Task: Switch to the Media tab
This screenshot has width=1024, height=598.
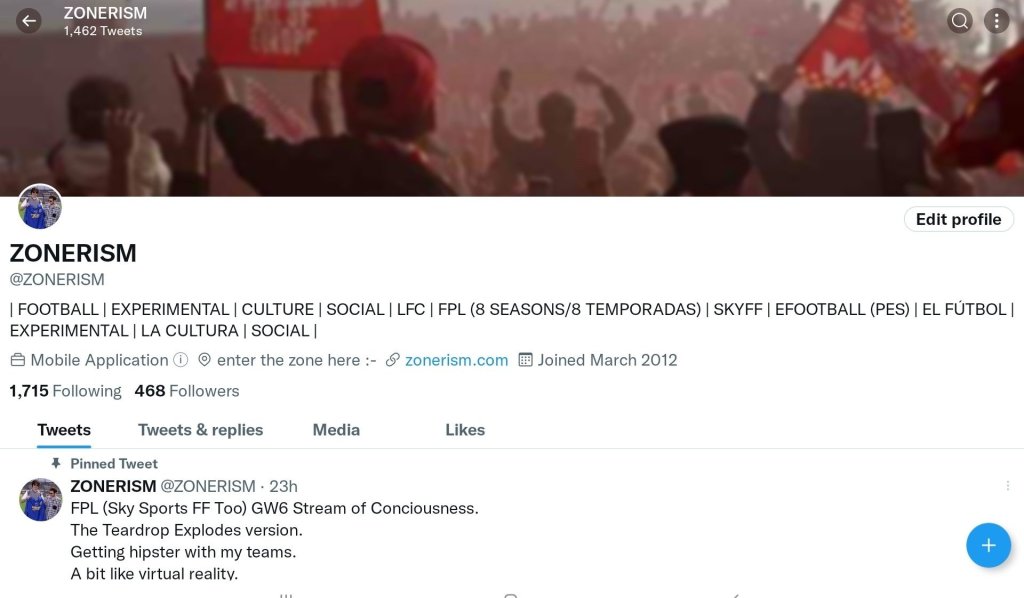Action: click(x=336, y=430)
